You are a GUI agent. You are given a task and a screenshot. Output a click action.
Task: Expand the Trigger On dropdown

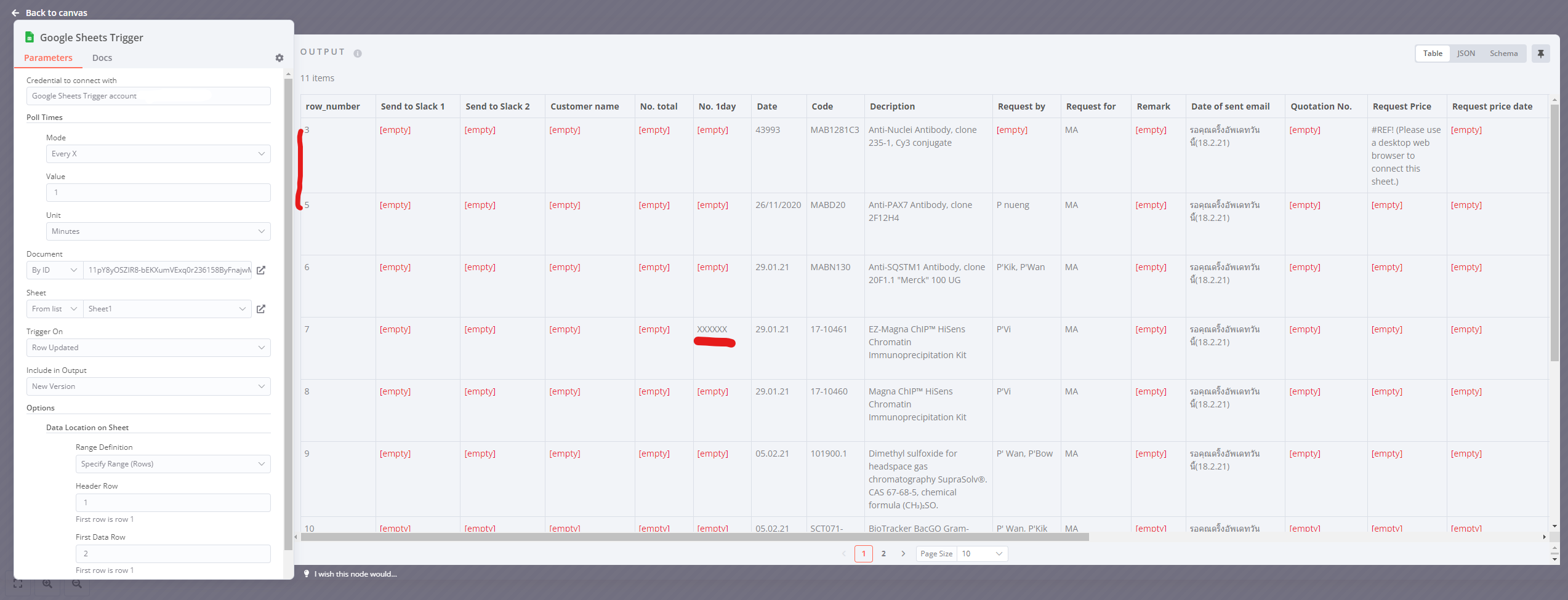(148, 348)
